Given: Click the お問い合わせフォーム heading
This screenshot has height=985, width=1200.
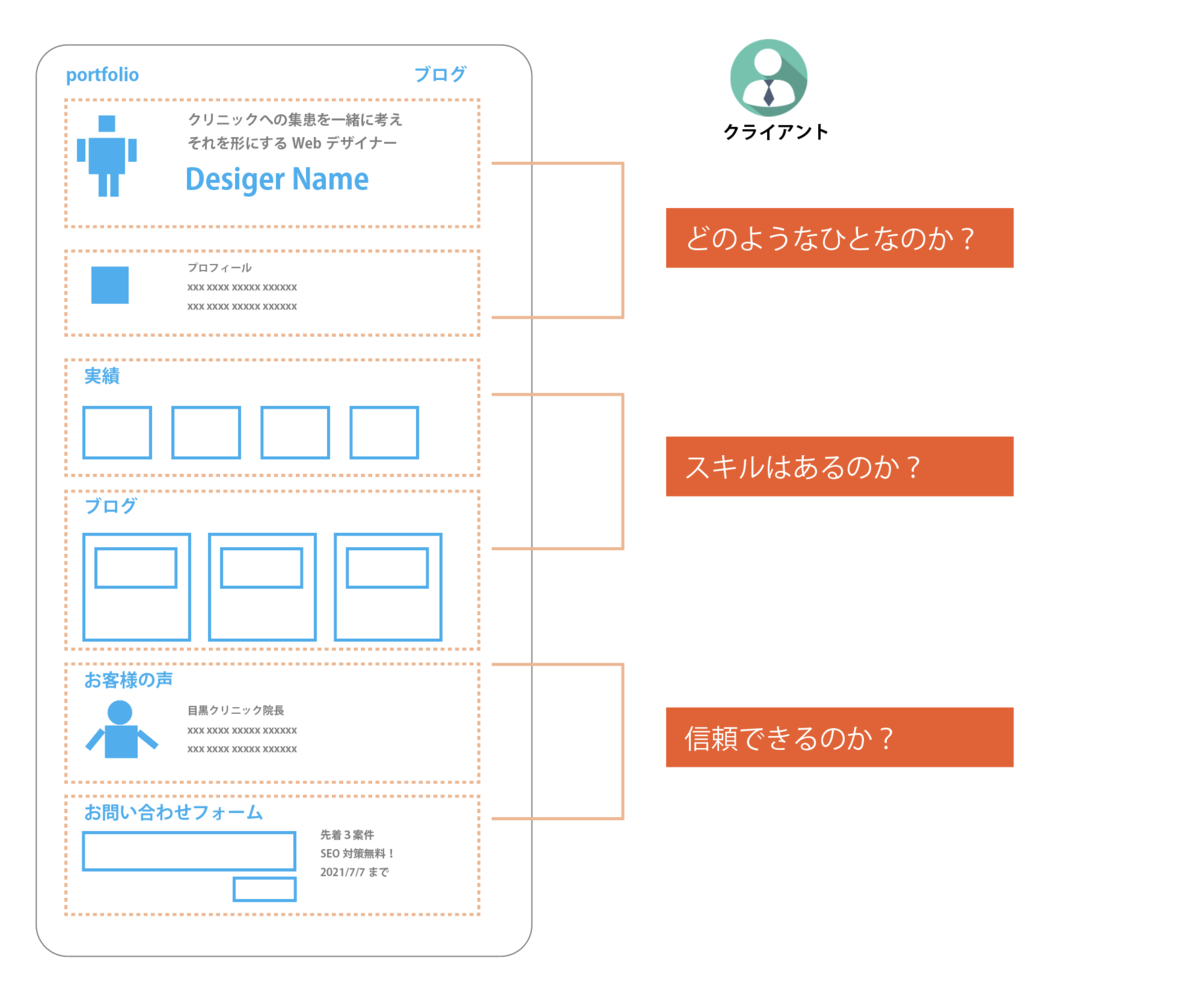Looking at the screenshot, I should coord(174,812).
